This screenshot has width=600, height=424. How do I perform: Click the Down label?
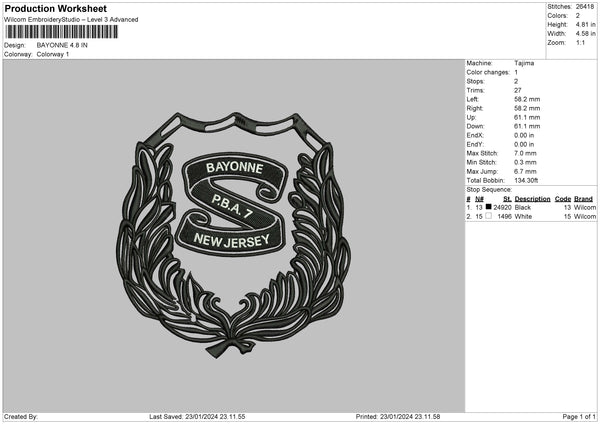475,126
